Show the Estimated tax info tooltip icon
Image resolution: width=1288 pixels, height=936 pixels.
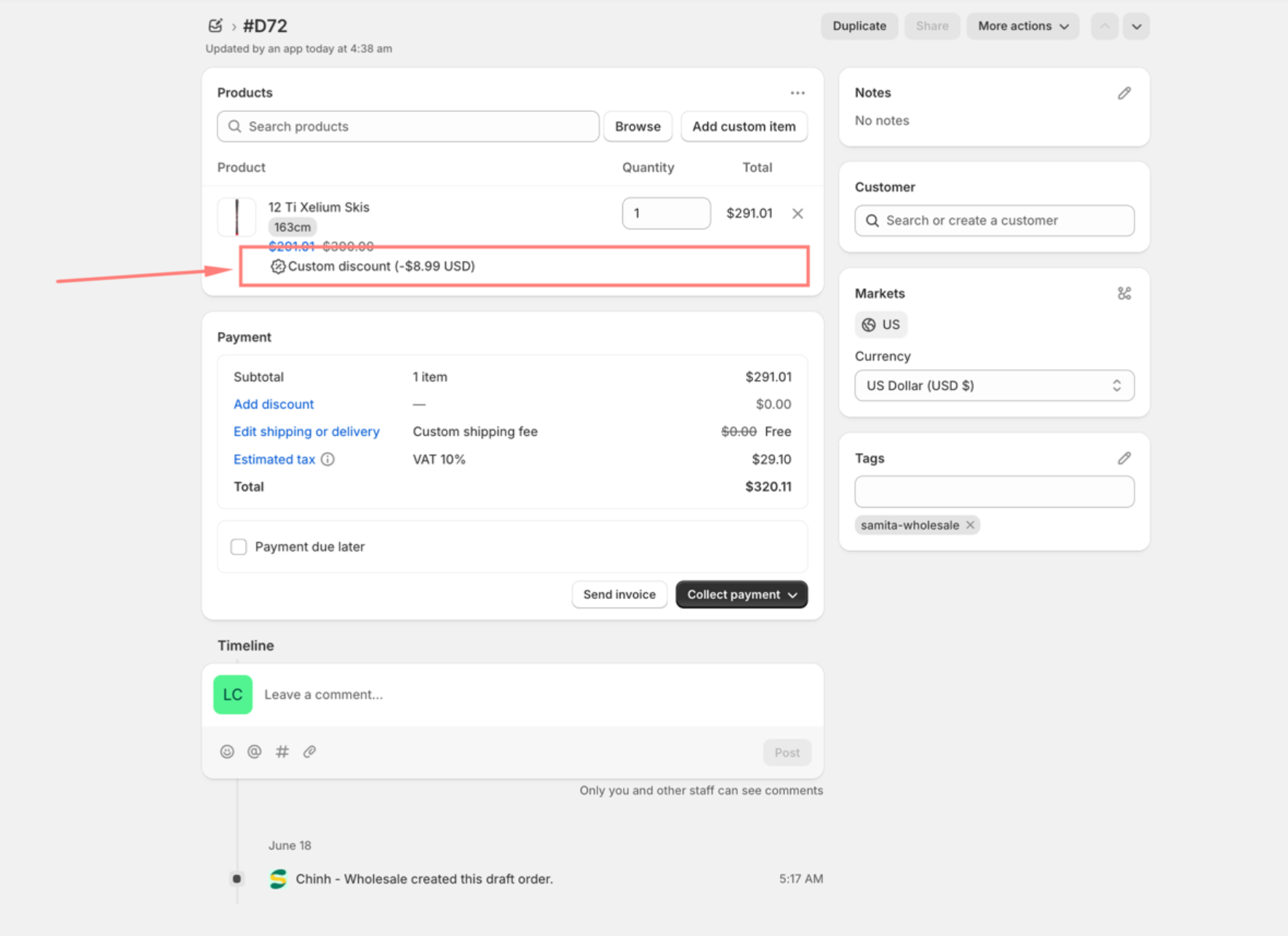click(x=328, y=459)
